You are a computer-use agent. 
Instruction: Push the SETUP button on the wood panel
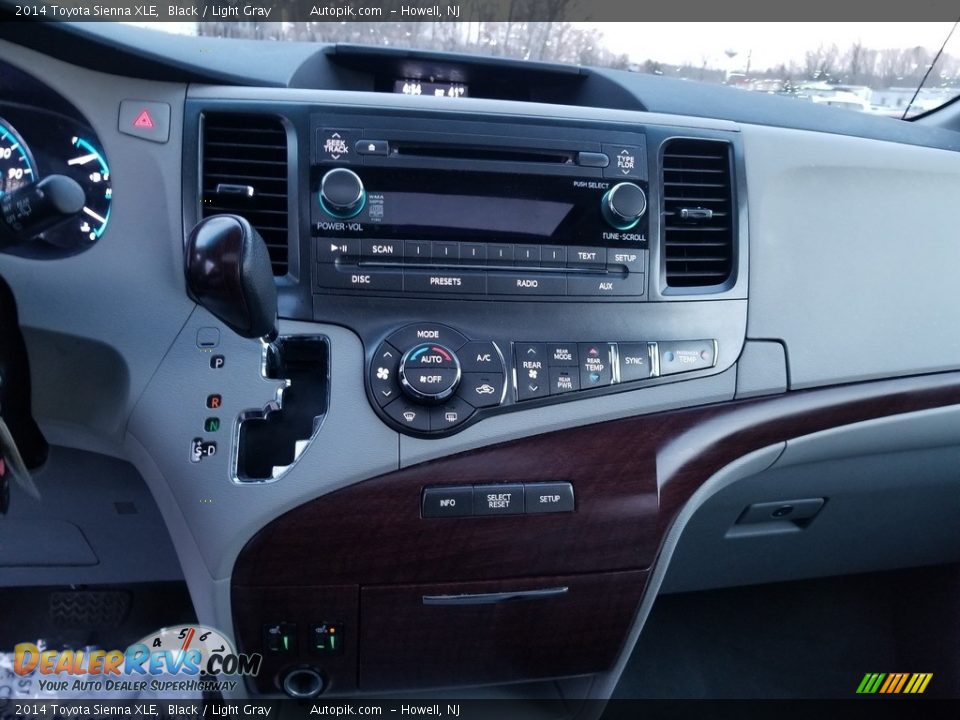click(549, 498)
